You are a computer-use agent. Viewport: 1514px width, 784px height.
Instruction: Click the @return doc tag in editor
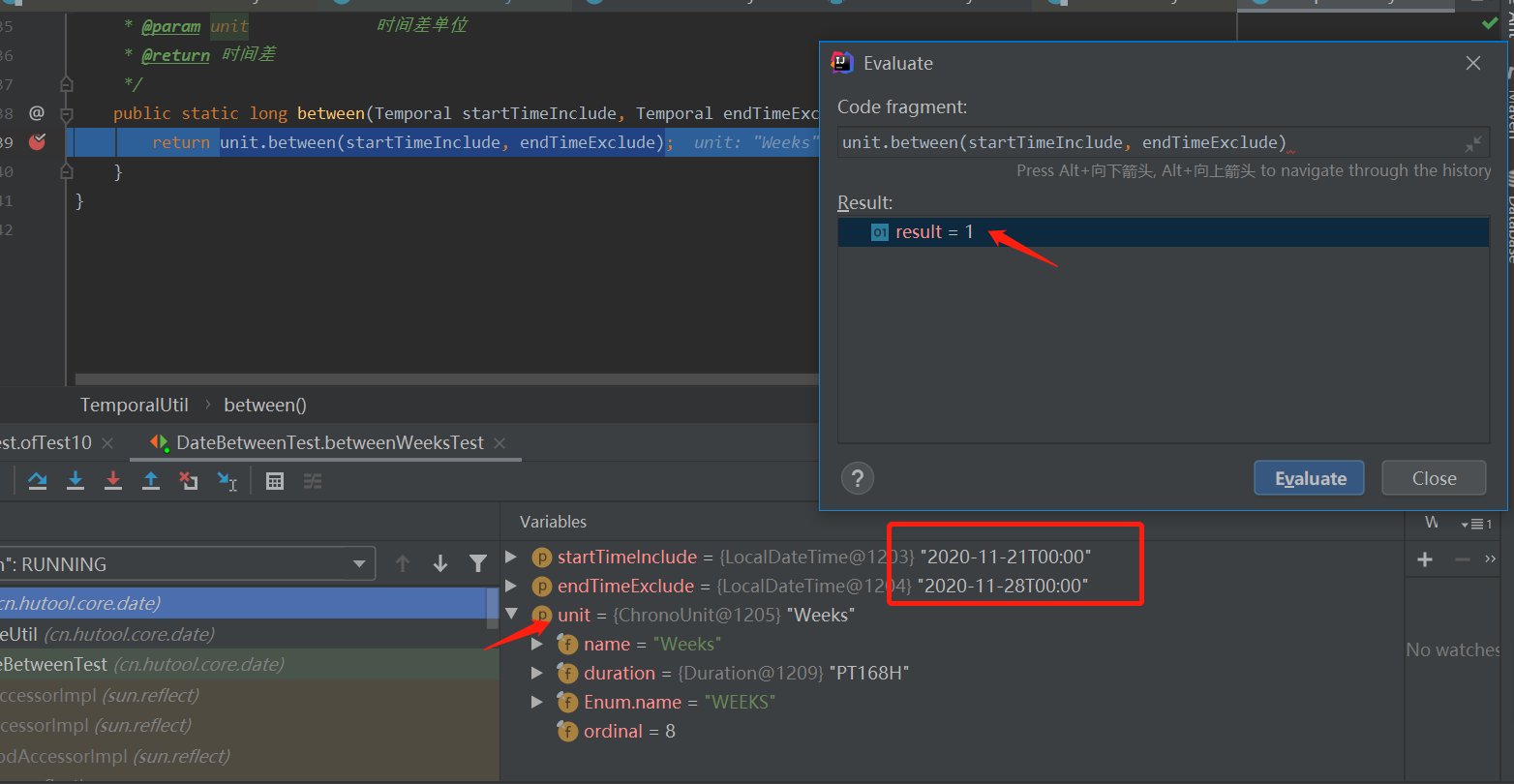[175, 55]
